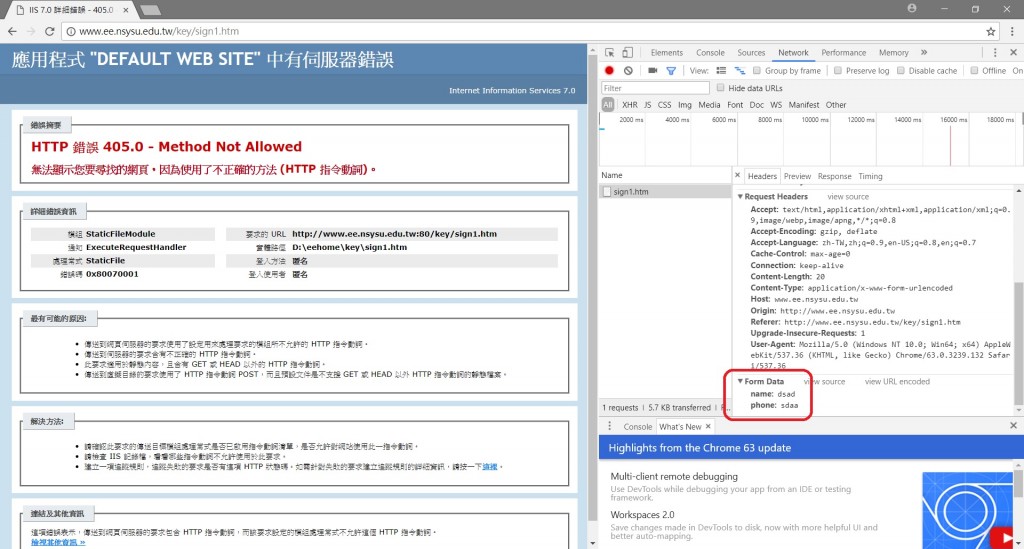Enable Group by frame checkbox
Screen dimensions: 1024x549
[x=756, y=71]
